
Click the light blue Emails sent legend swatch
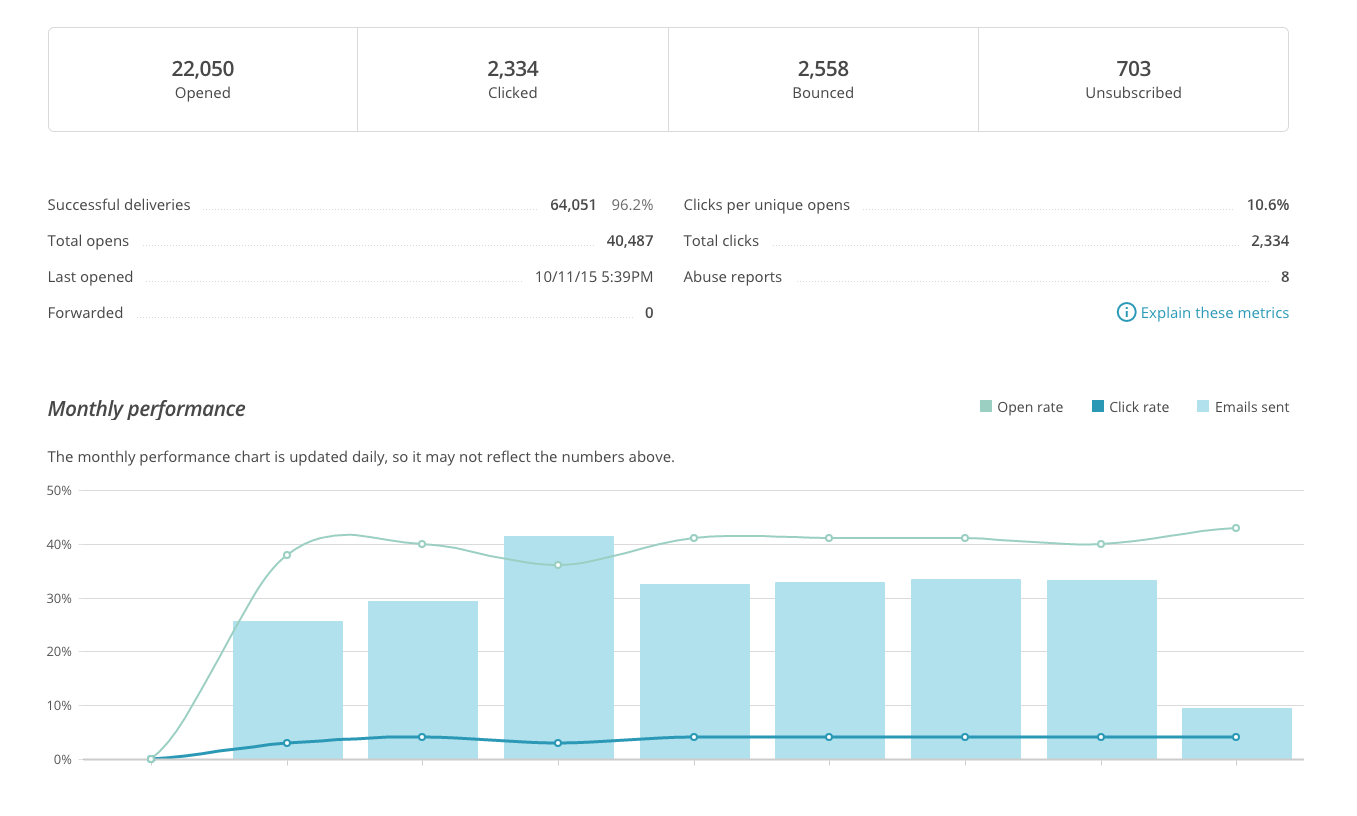coord(1203,407)
